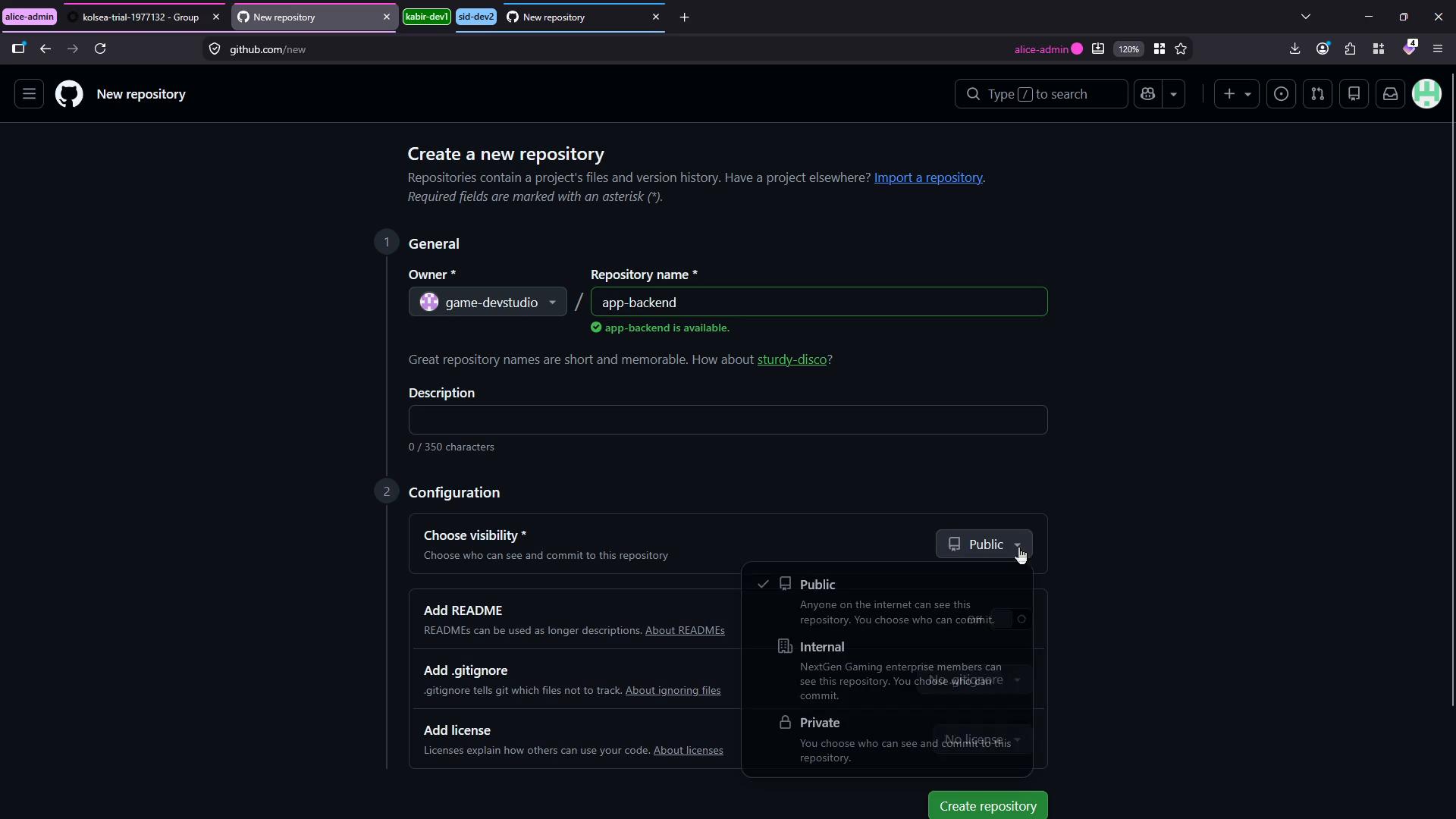
Task: Follow the Import a repository link
Action: point(928,177)
